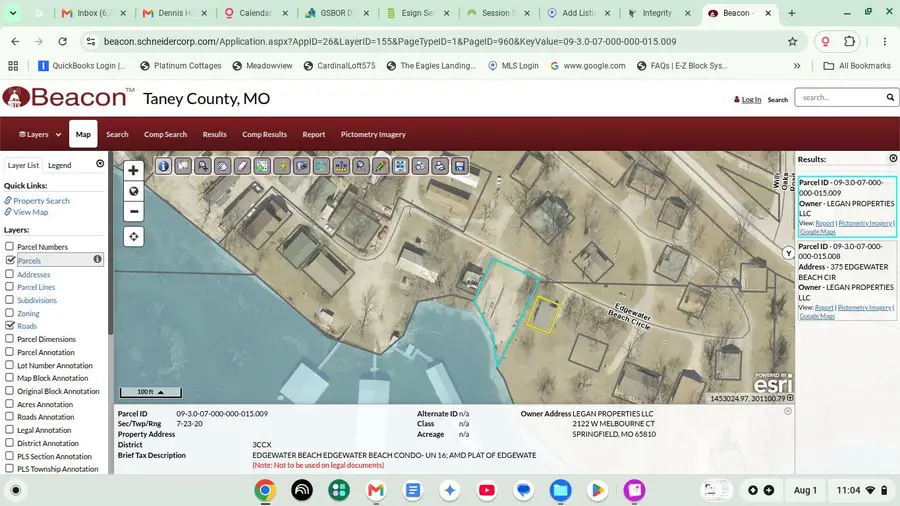
Task: Open the All Bookmarks folder
Action: (x=857, y=65)
